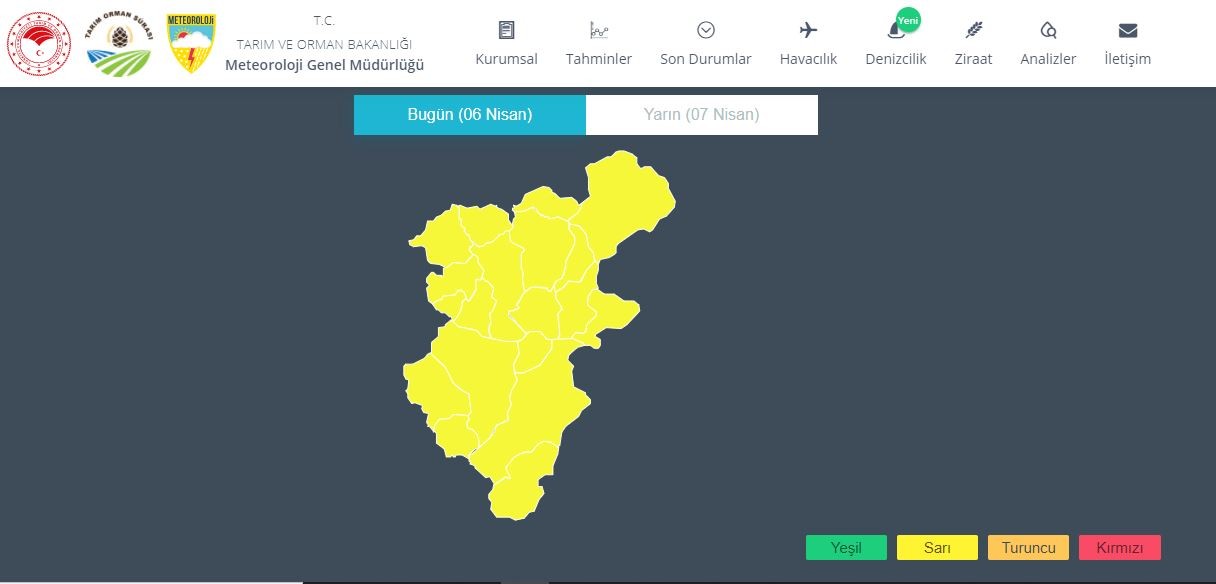The width and height of the screenshot is (1216, 584).
Task: Select the Kırmızı legend swatch
Action: tap(1120, 548)
